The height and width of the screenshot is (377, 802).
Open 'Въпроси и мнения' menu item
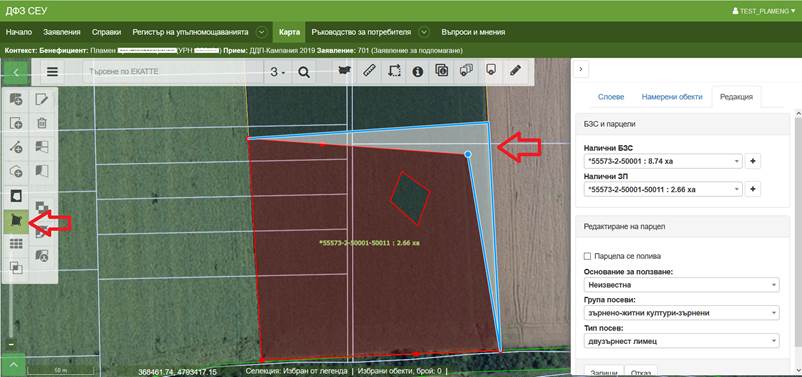[x=473, y=32]
